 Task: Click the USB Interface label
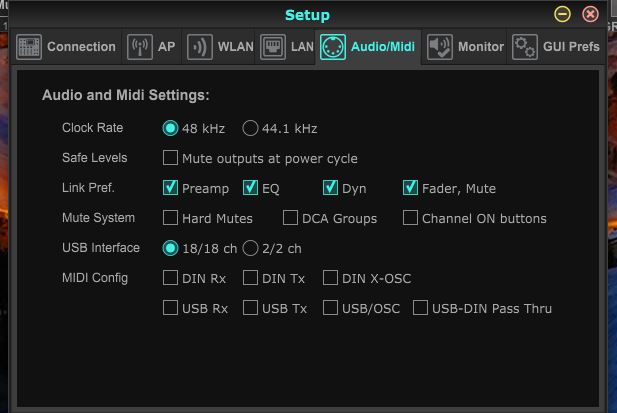click(101, 248)
